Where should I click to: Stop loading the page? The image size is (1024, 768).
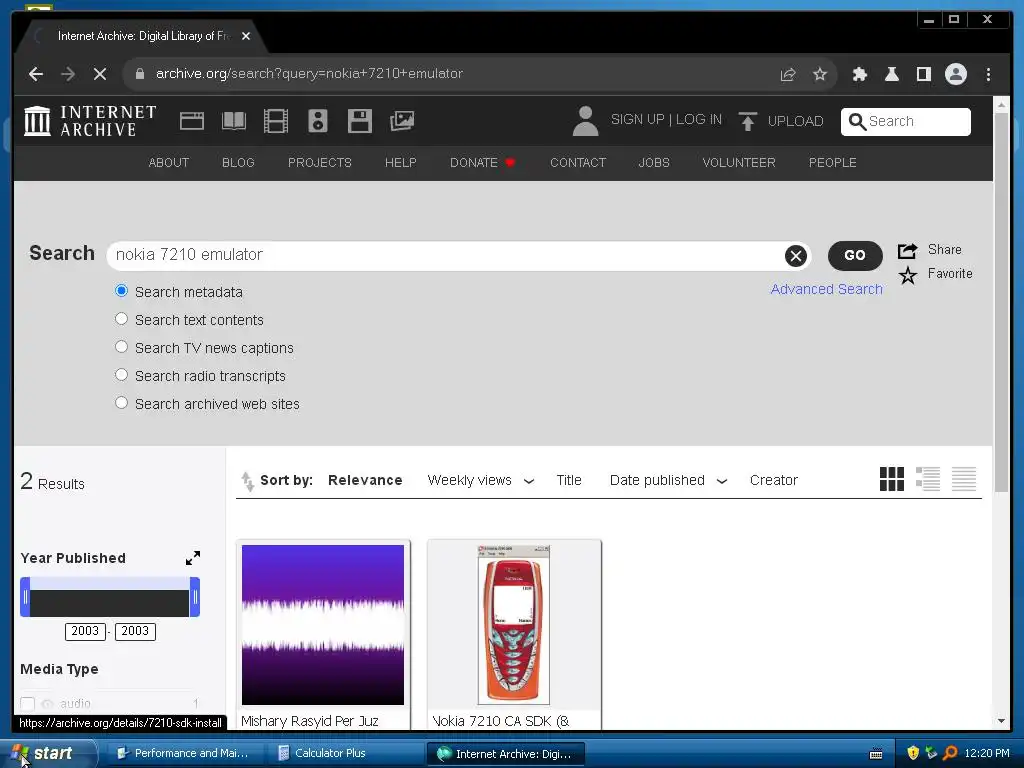100,74
